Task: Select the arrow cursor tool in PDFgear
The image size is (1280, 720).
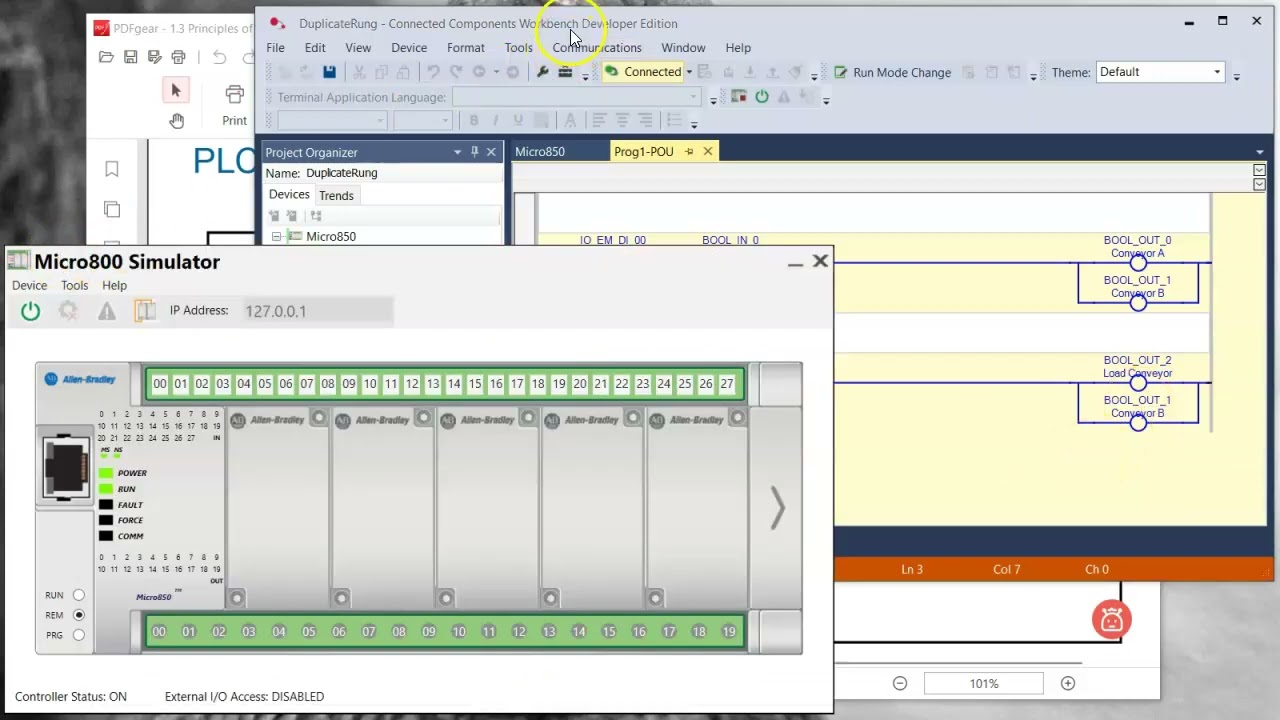Action: tap(176, 91)
